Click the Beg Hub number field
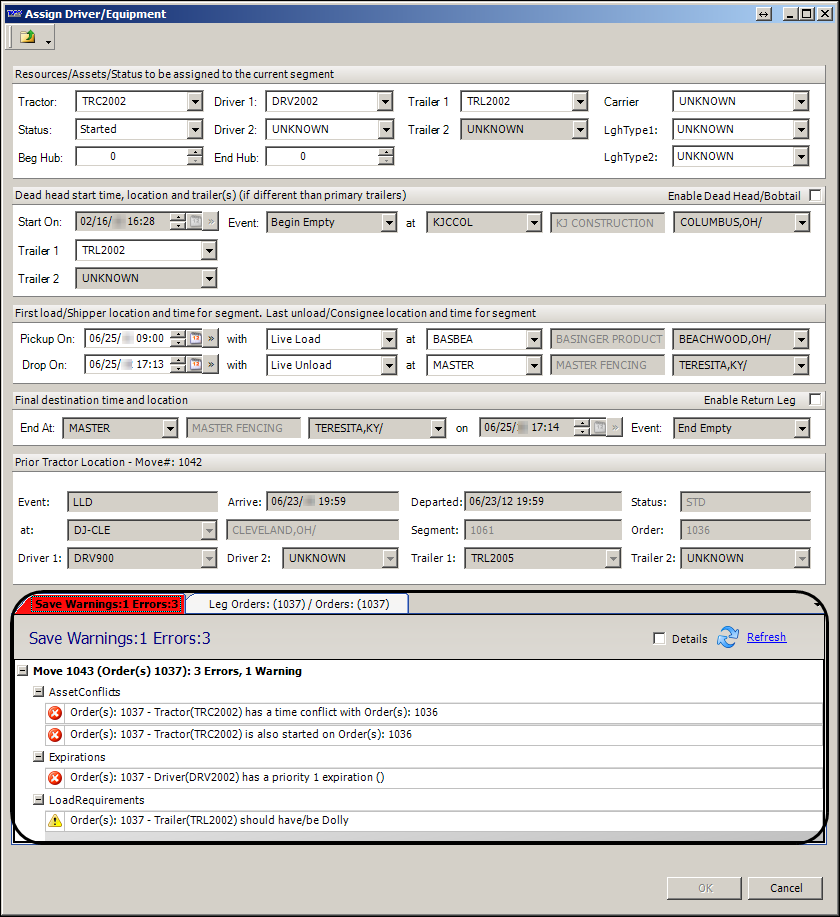 tap(131, 157)
